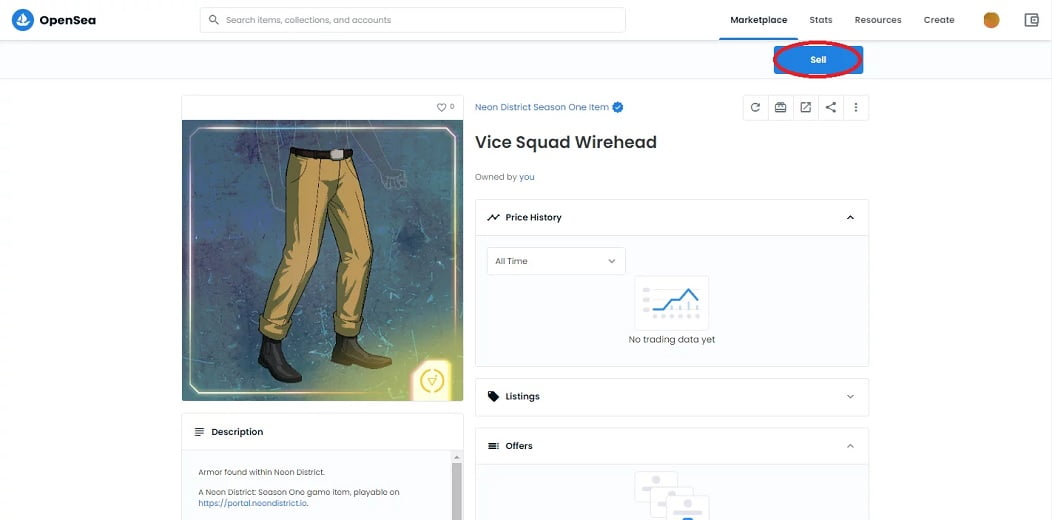Click the OpenSea brand name text

coord(67,20)
